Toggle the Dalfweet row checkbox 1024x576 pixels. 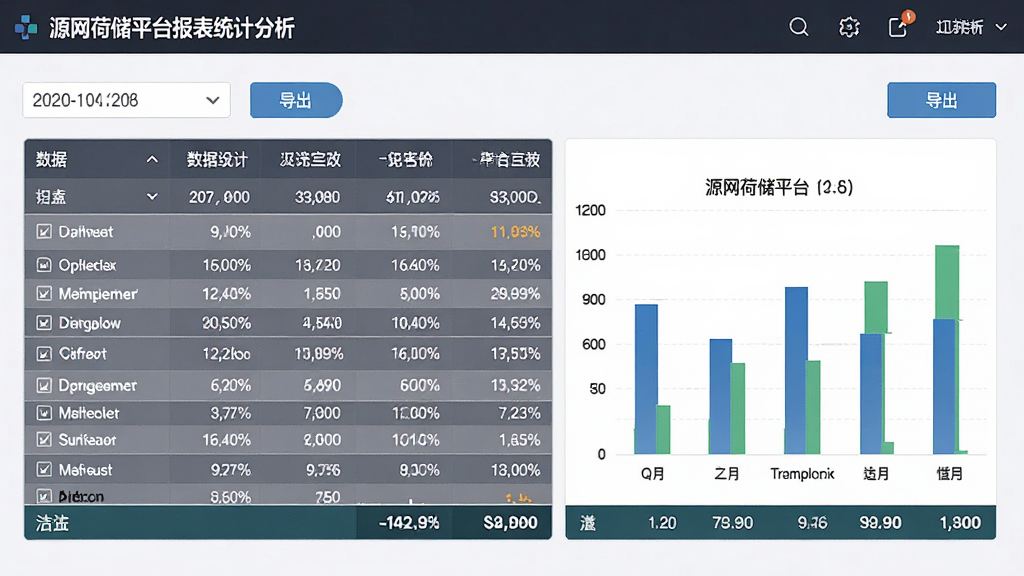(44, 231)
